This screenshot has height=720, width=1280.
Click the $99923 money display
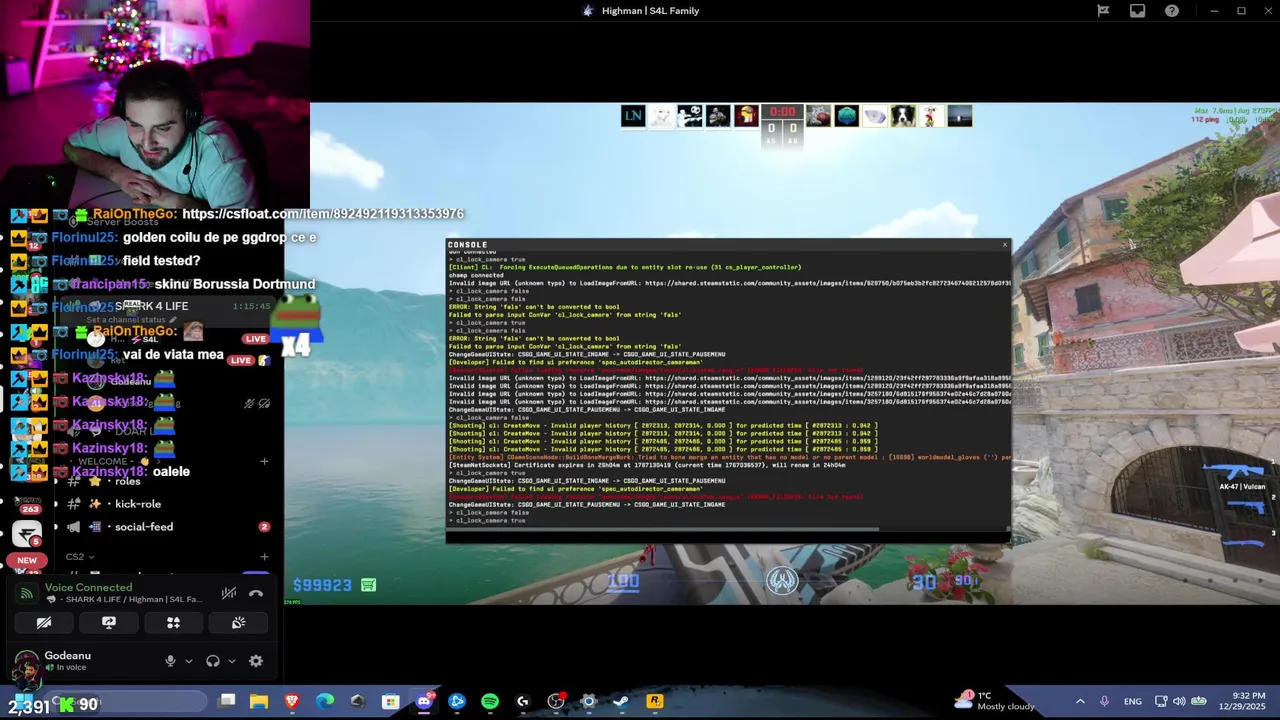[x=322, y=585]
